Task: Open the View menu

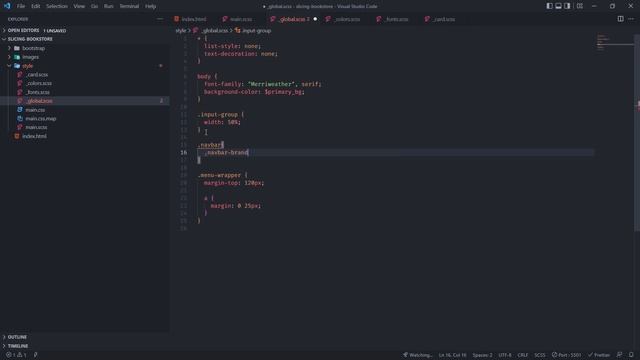Action: click(79, 6)
